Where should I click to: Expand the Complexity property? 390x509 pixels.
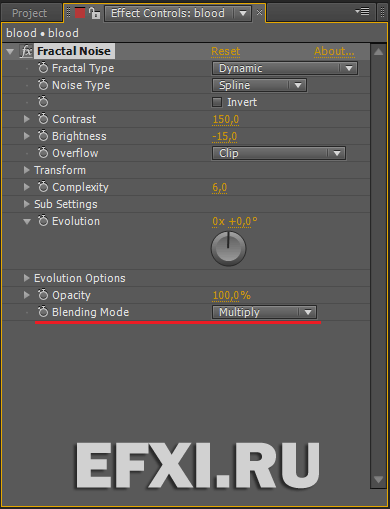click(x=27, y=187)
